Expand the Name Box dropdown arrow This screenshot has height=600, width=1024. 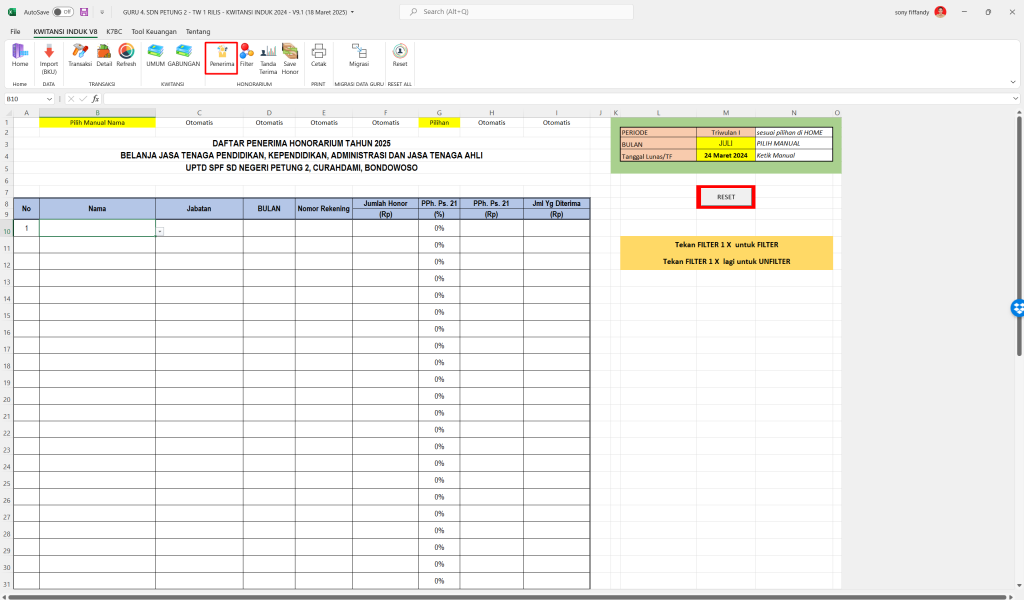tap(49, 99)
